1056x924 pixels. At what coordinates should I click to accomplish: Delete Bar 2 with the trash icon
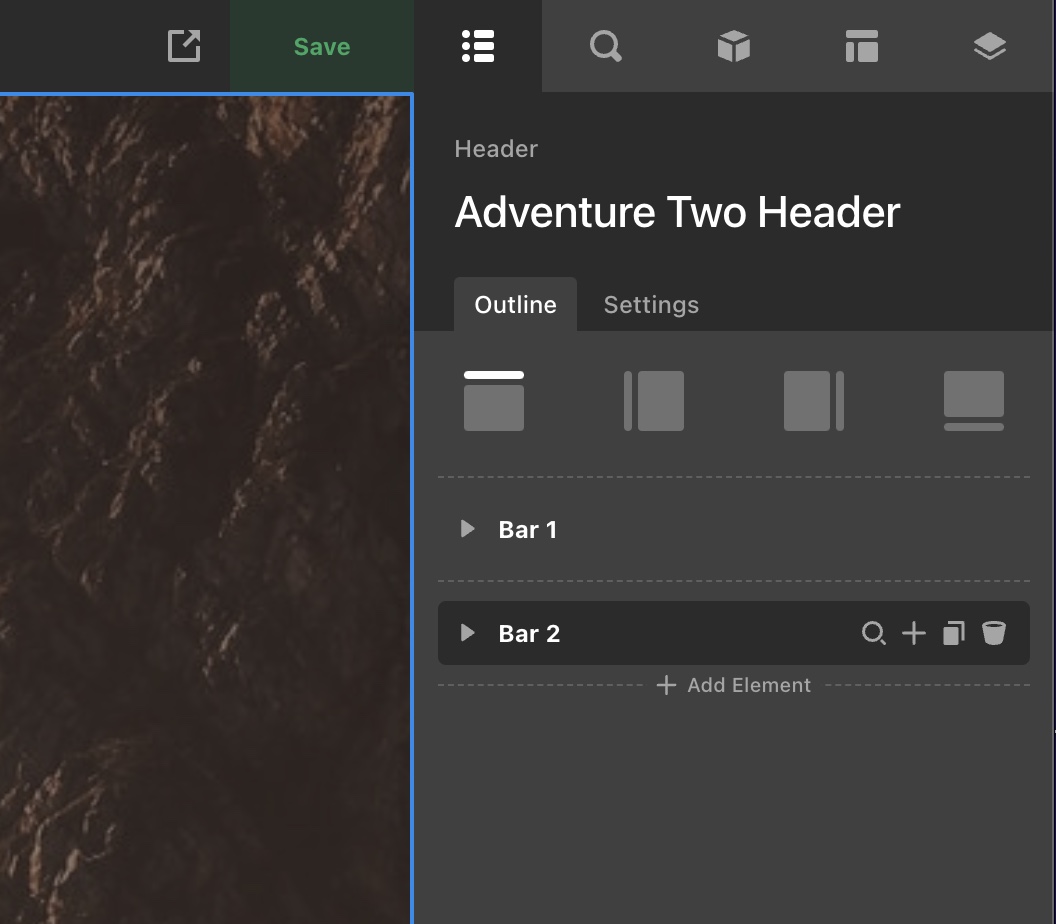click(x=993, y=633)
